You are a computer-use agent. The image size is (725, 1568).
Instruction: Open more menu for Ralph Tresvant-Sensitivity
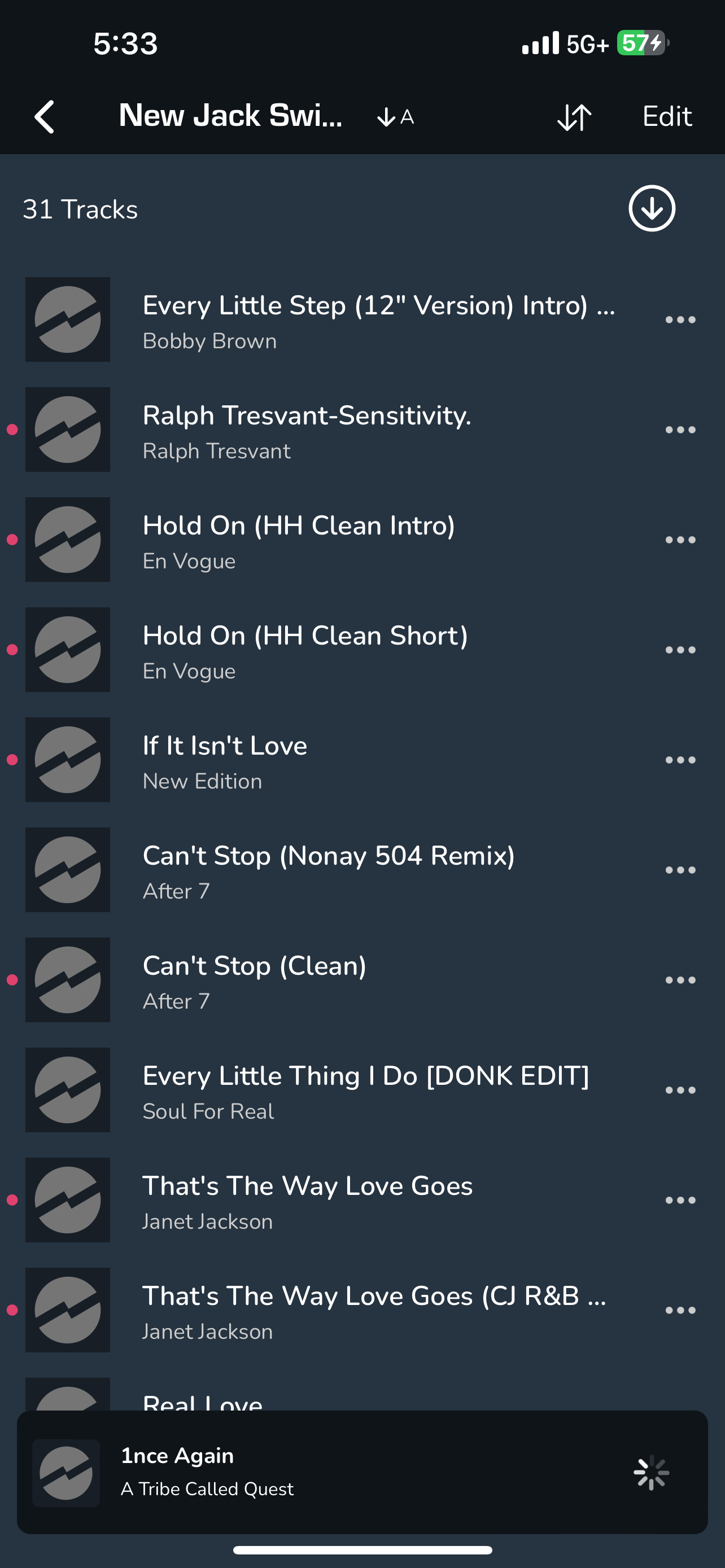[680, 430]
